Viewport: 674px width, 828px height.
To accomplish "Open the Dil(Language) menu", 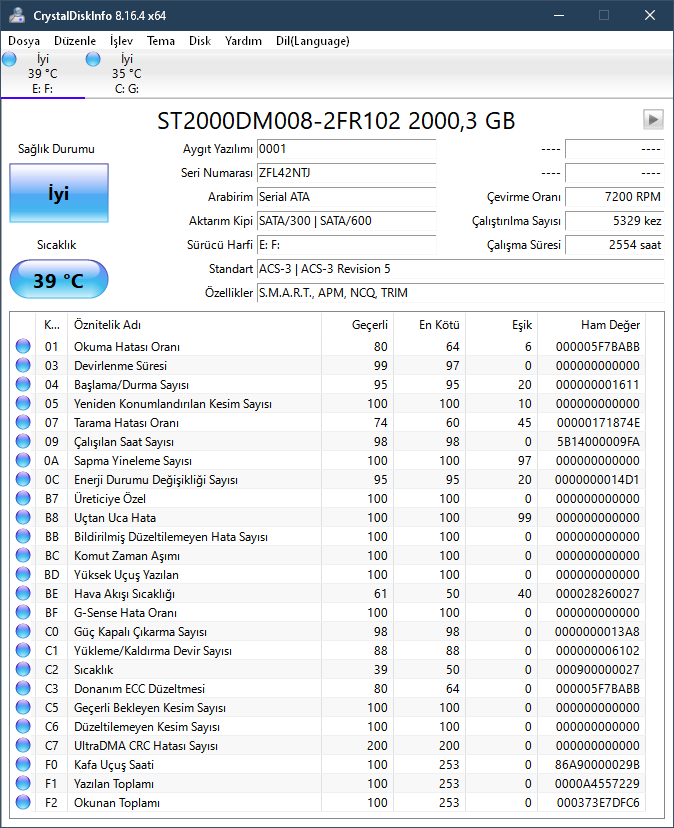I will coord(313,41).
